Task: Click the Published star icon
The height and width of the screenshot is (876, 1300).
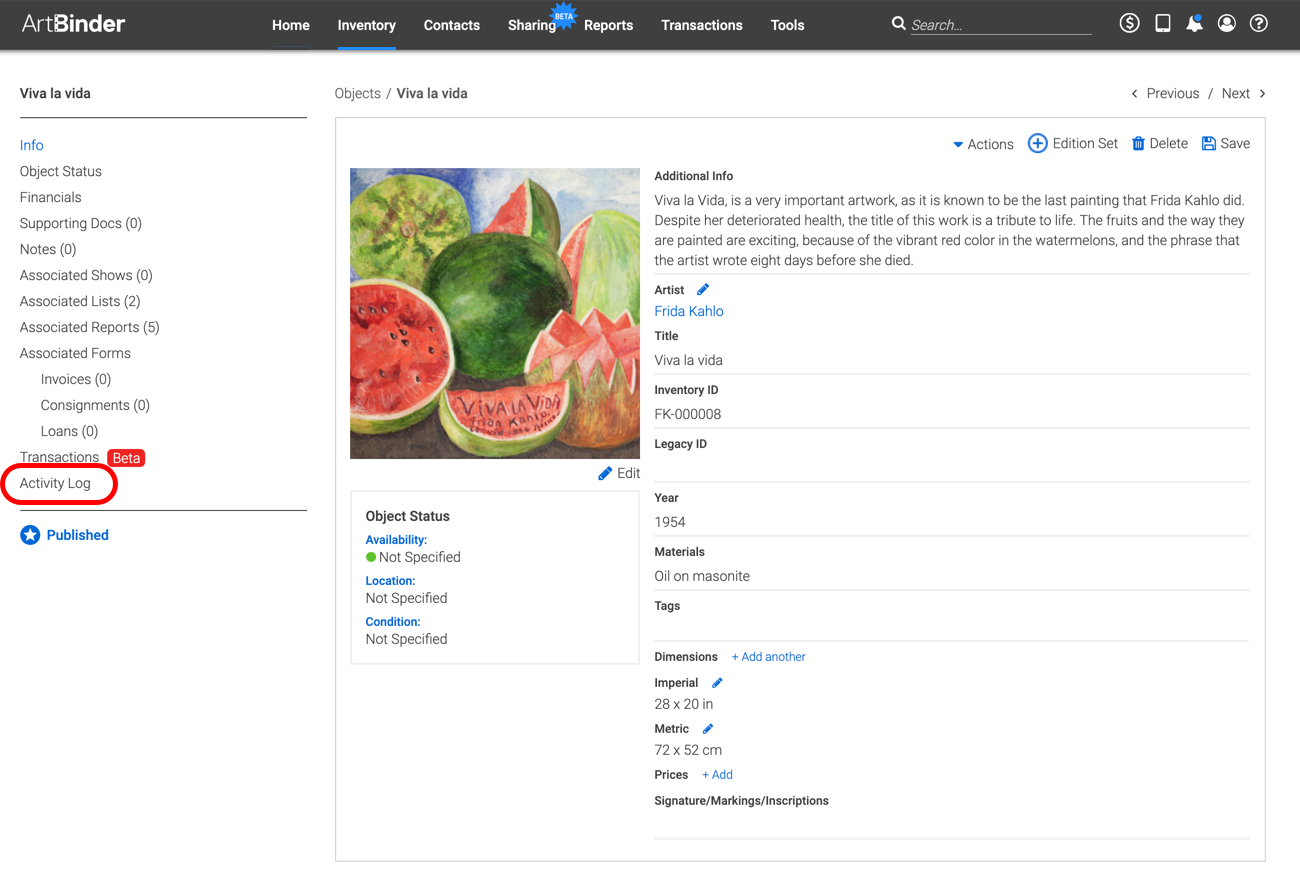Action: point(30,535)
